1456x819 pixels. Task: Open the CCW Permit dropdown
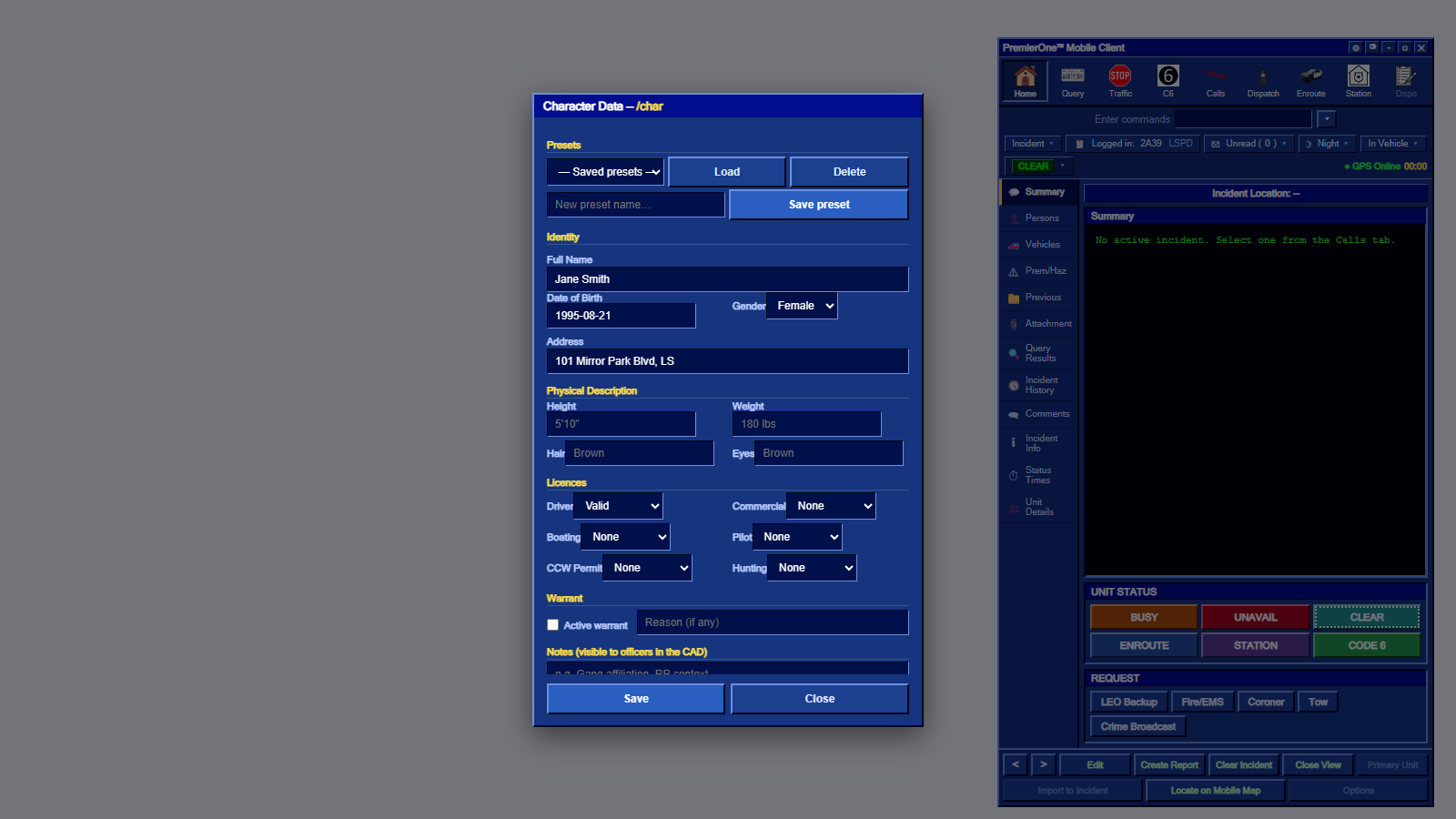(x=647, y=568)
